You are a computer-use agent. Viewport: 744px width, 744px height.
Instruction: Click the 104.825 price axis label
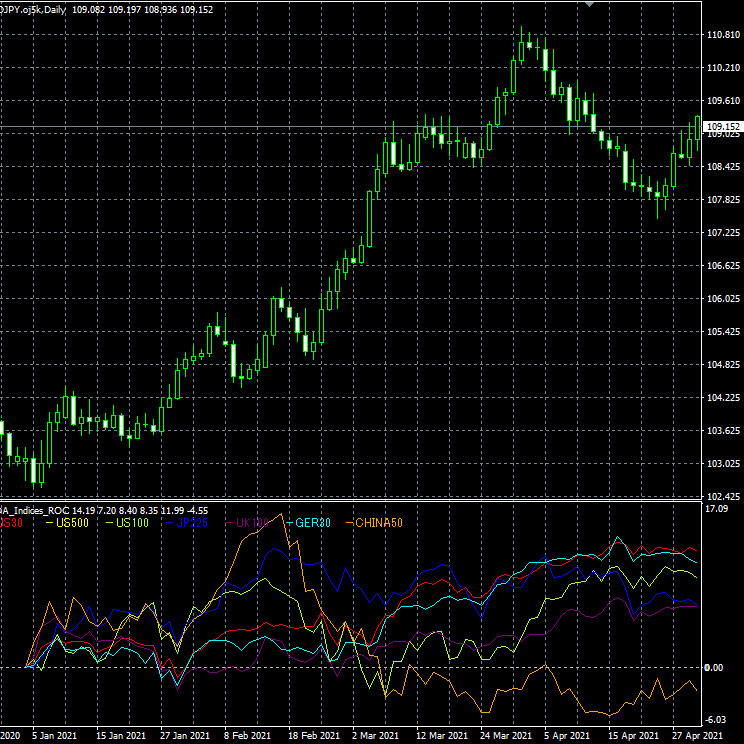point(723,365)
